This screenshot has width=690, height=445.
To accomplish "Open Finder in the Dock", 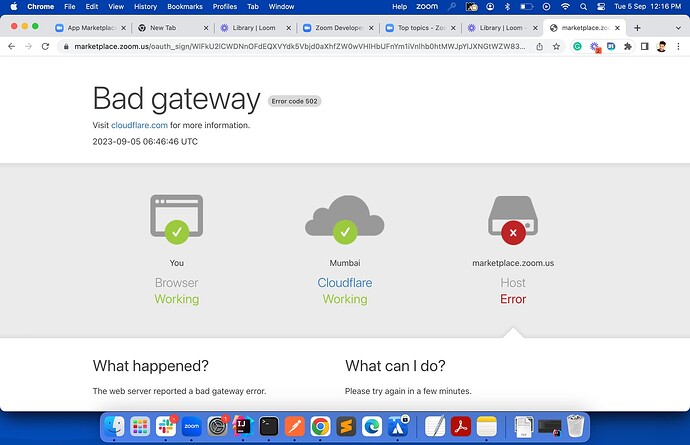I will (x=114, y=426).
